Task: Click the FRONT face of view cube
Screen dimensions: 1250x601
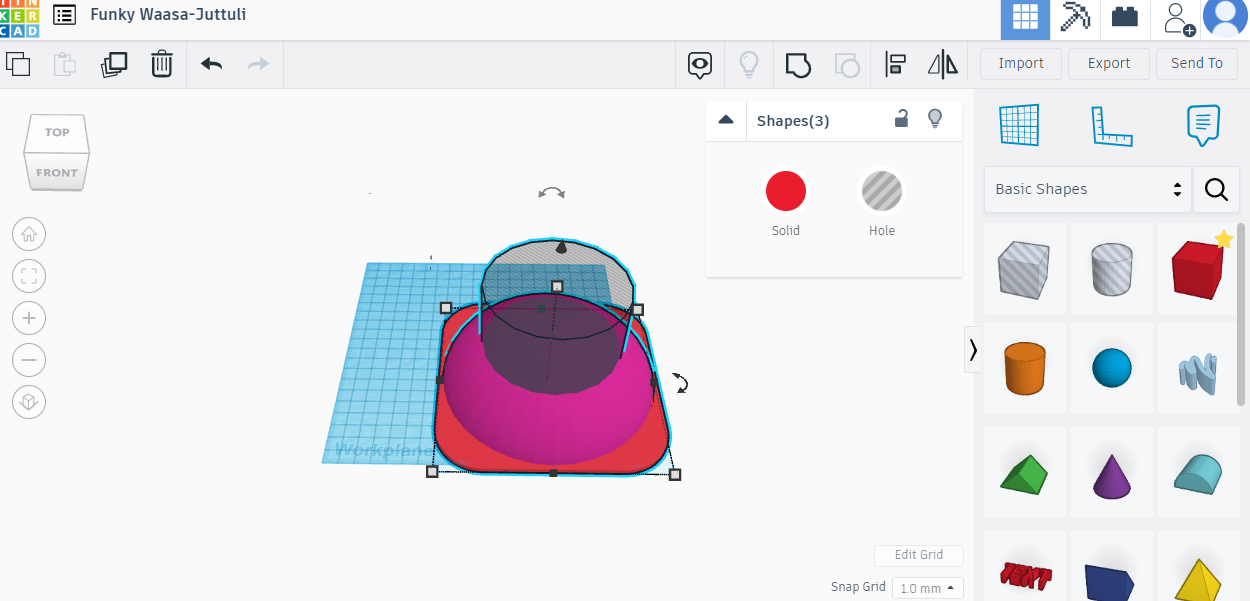Action: [x=57, y=172]
